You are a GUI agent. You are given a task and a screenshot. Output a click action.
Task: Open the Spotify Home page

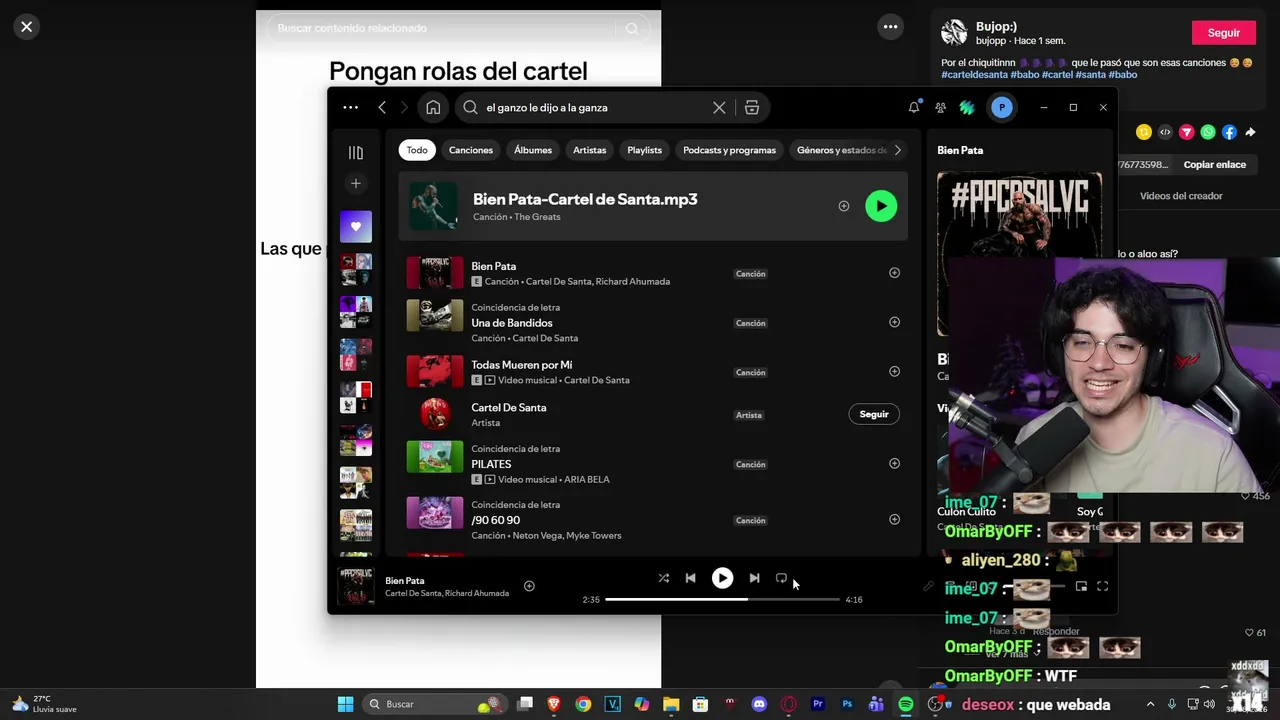[x=433, y=107]
